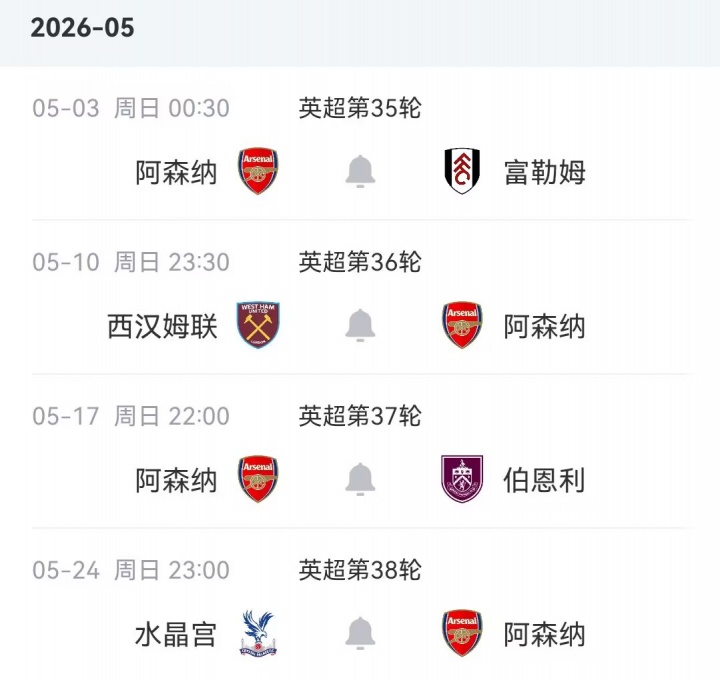This screenshot has width=720, height=680.
Task: Click the 05-10 周日 23:30 match time
Action: (131, 262)
